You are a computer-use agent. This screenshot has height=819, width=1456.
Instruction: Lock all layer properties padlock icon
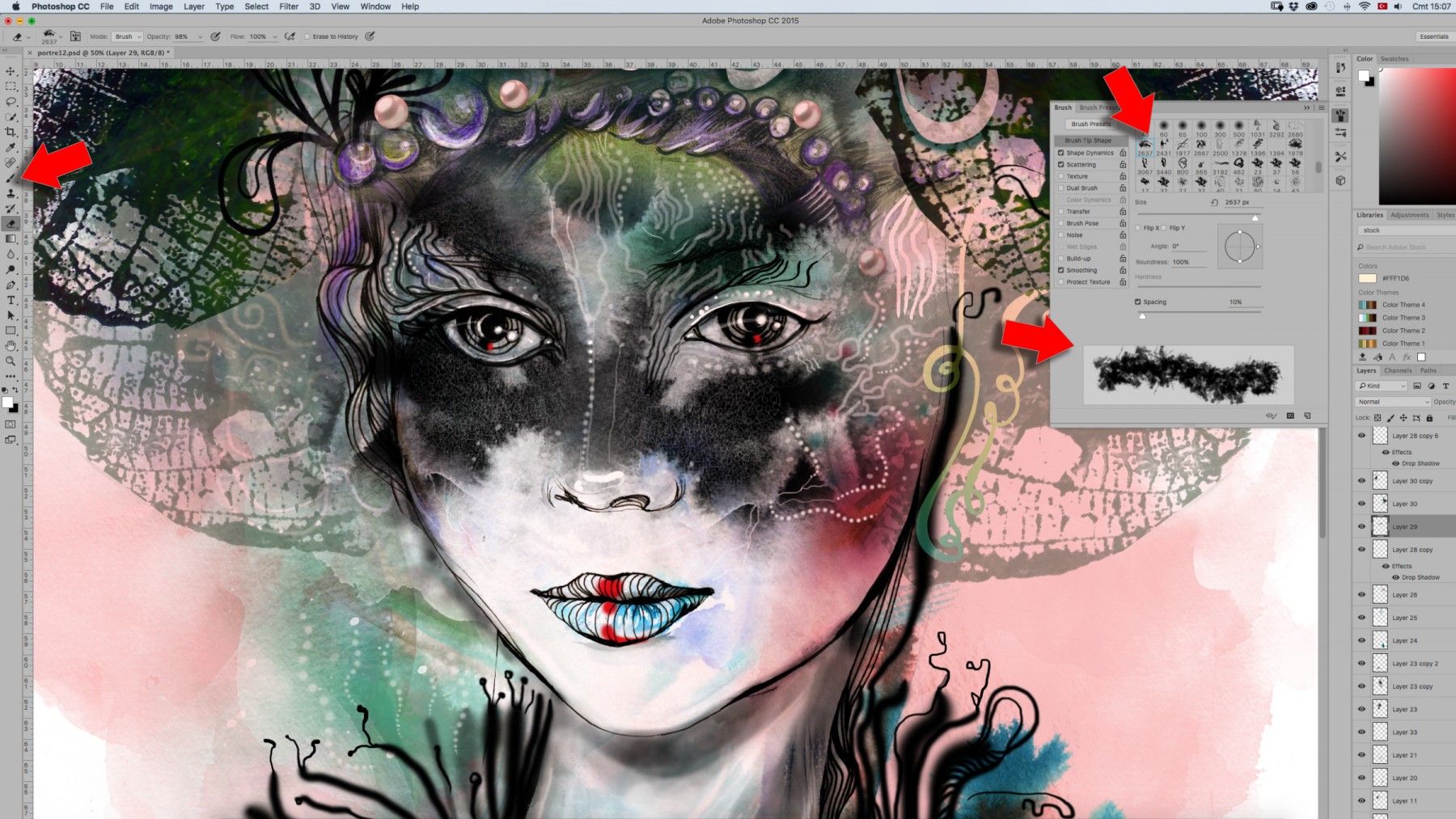coord(1429,418)
